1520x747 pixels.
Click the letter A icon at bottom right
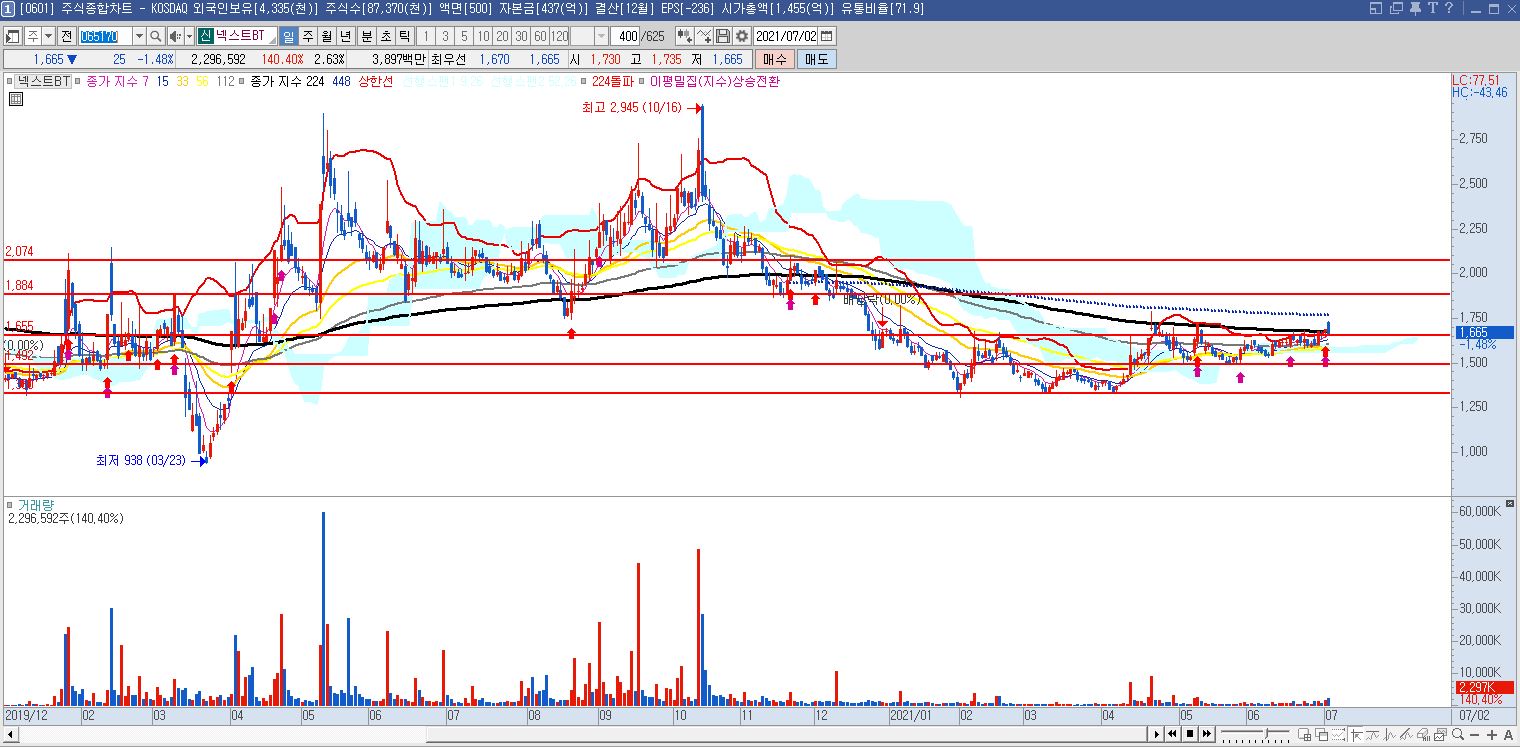(x=1509, y=734)
